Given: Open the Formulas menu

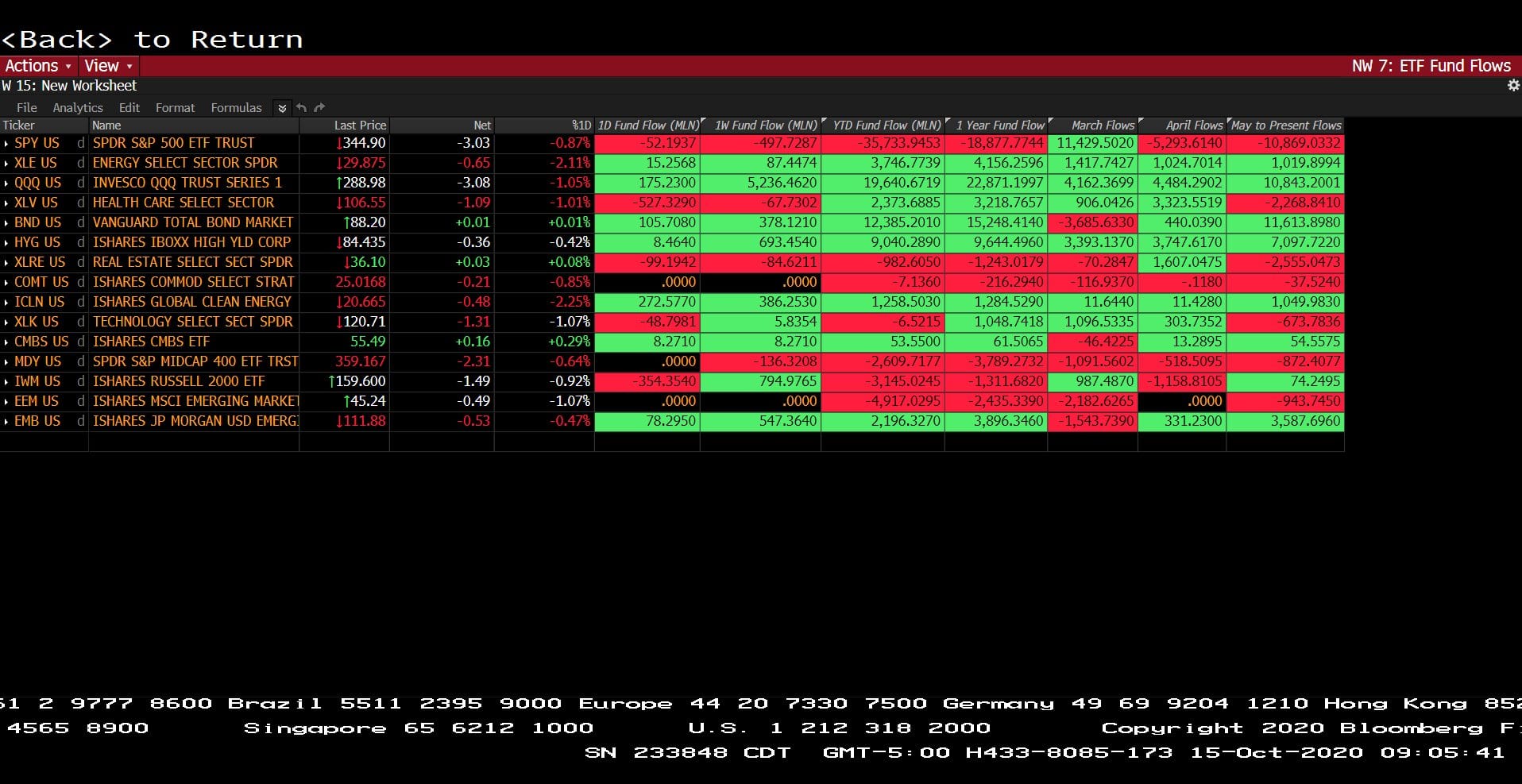Looking at the screenshot, I should click(x=236, y=107).
